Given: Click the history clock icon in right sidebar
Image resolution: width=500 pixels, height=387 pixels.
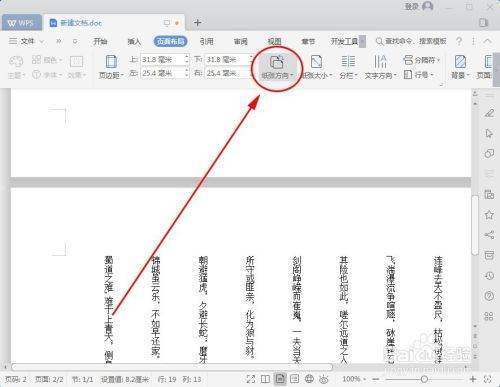Looking at the screenshot, I should 489,276.
